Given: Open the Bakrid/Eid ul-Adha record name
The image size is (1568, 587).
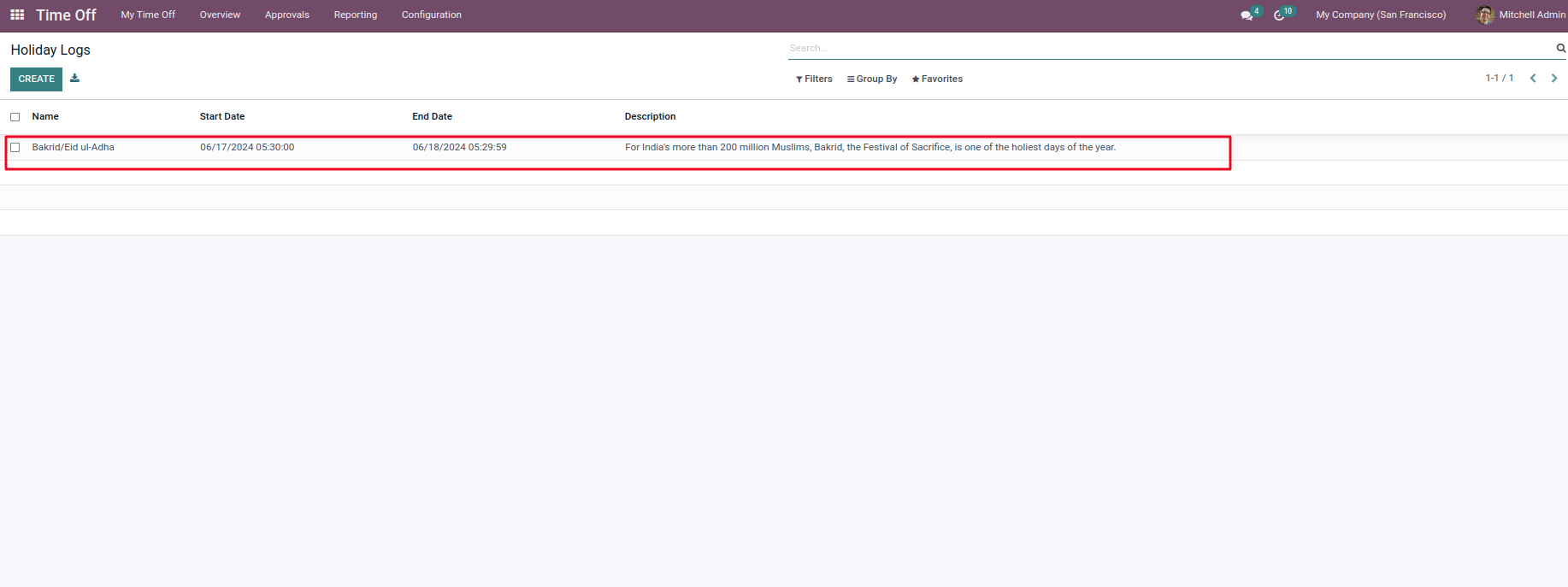Looking at the screenshot, I should point(74,147).
